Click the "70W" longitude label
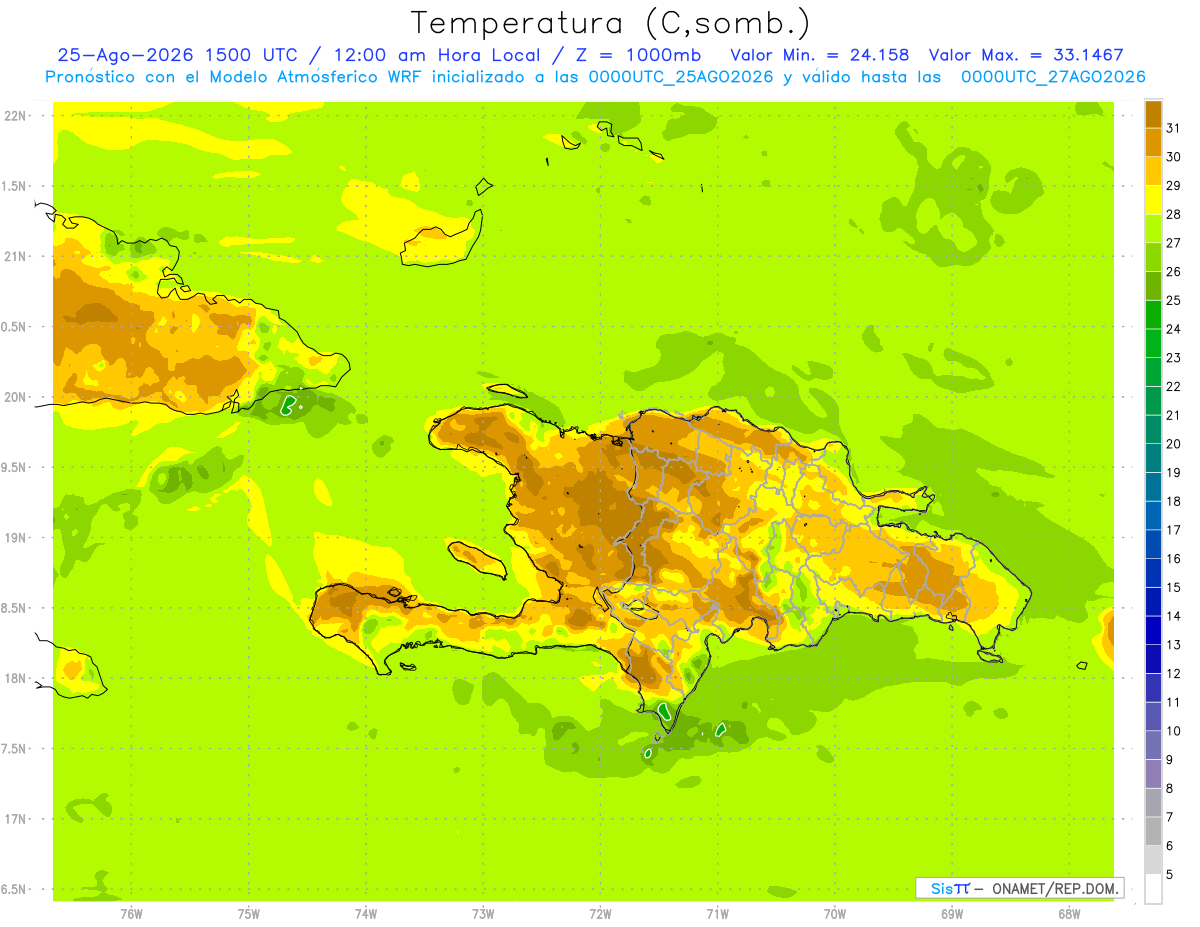This screenshot has height=927, width=1200. pos(835,913)
